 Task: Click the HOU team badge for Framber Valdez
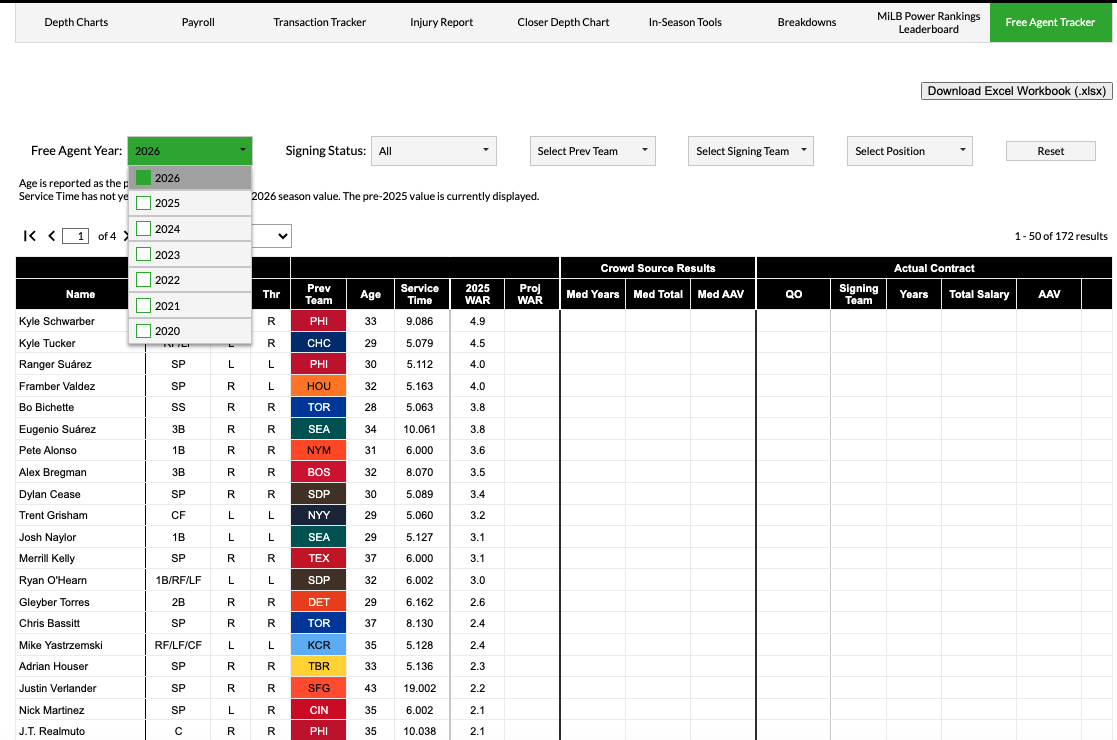318,386
